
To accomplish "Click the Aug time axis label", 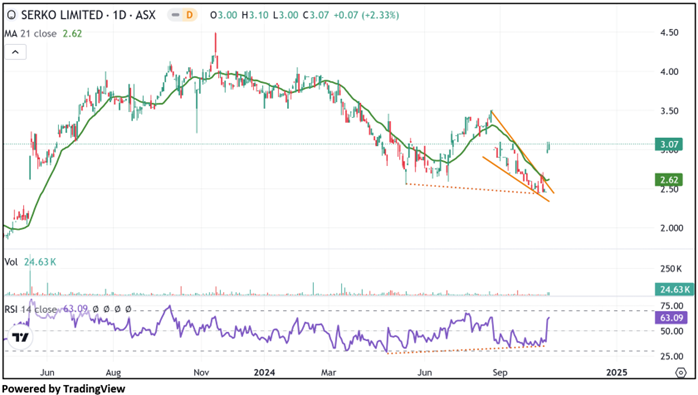I will pos(114,372).
